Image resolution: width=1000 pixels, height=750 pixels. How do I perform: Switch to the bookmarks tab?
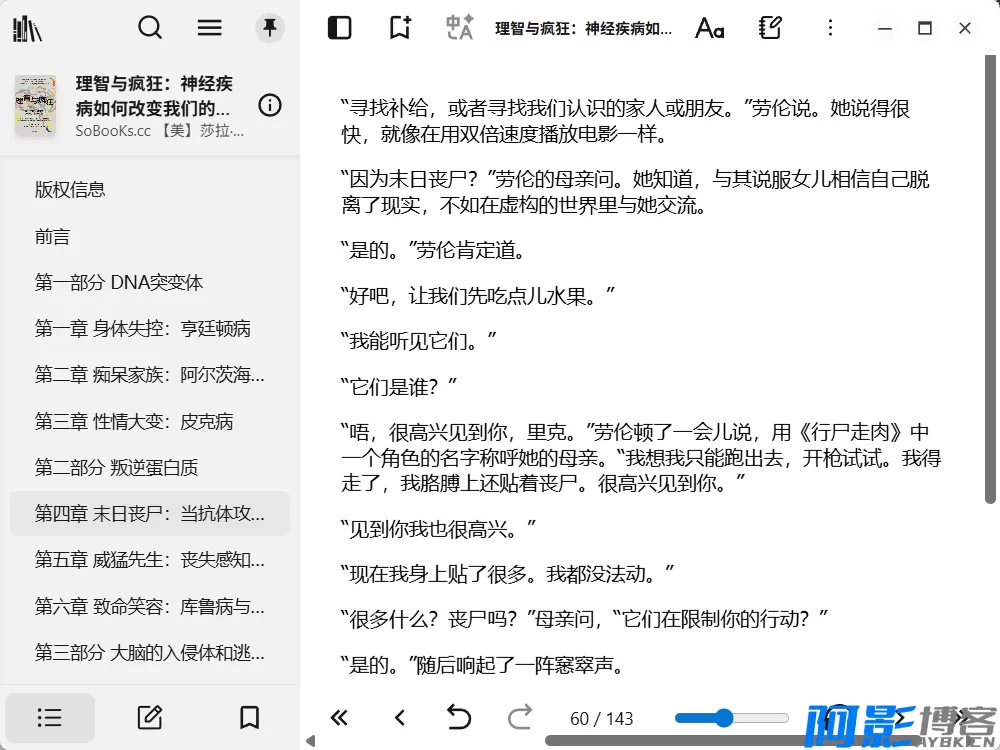click(249, 717)
